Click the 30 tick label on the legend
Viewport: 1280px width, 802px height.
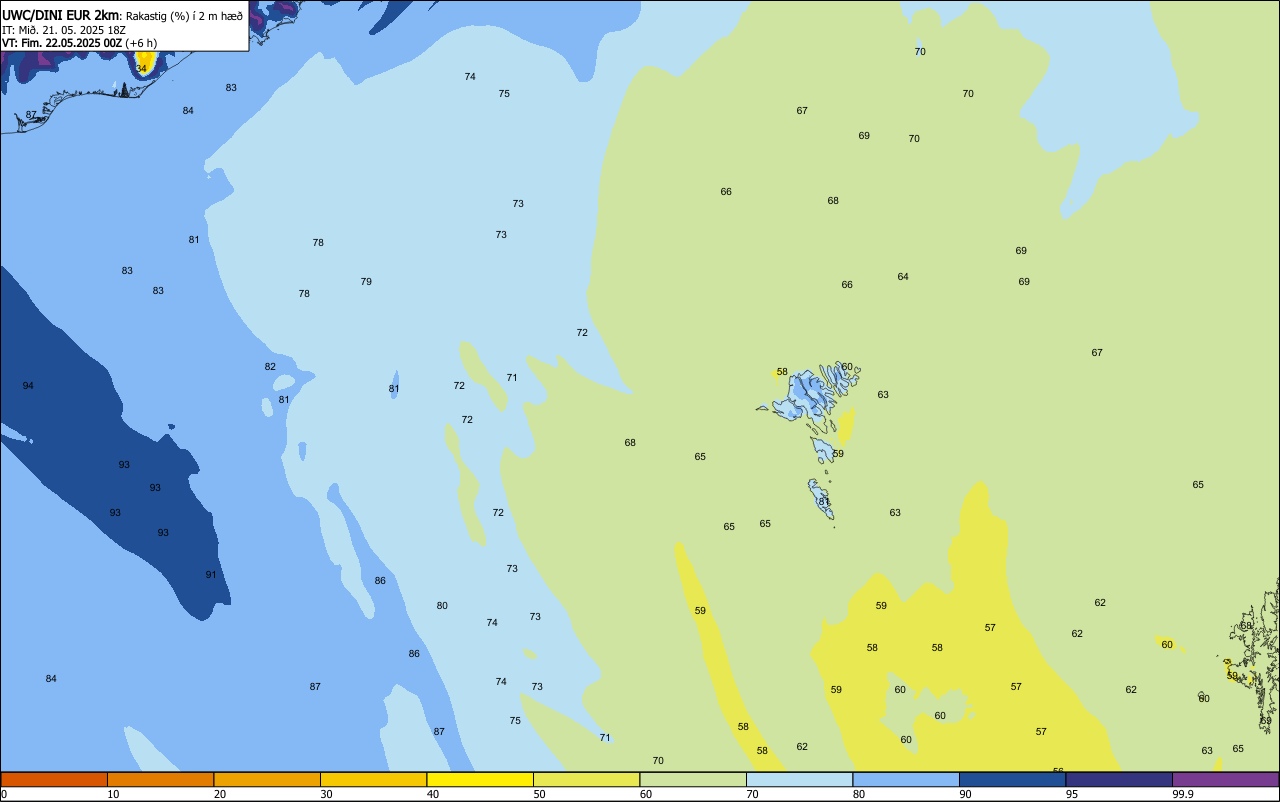click(326, 794)
